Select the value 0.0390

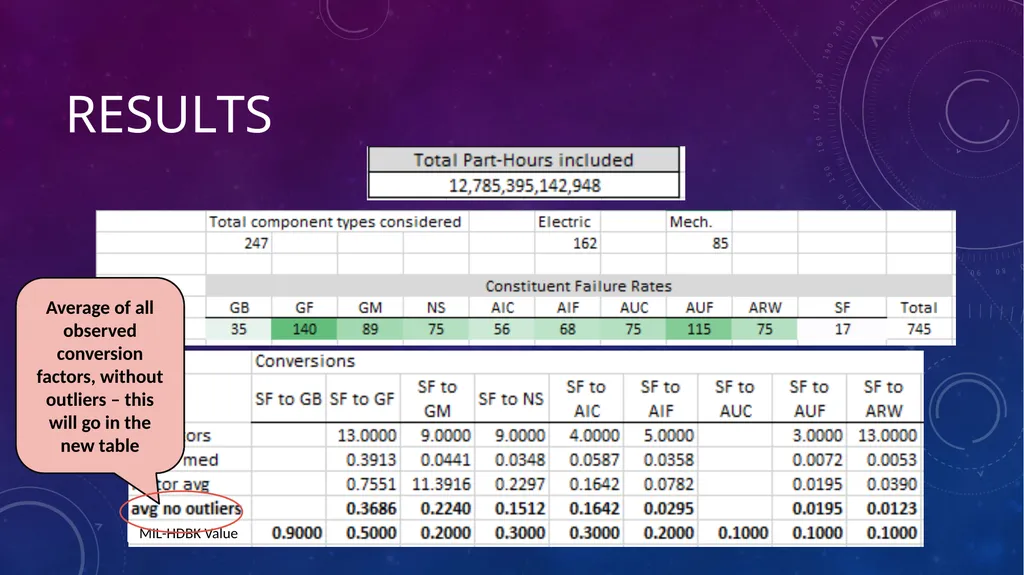(x=891, y=484)
